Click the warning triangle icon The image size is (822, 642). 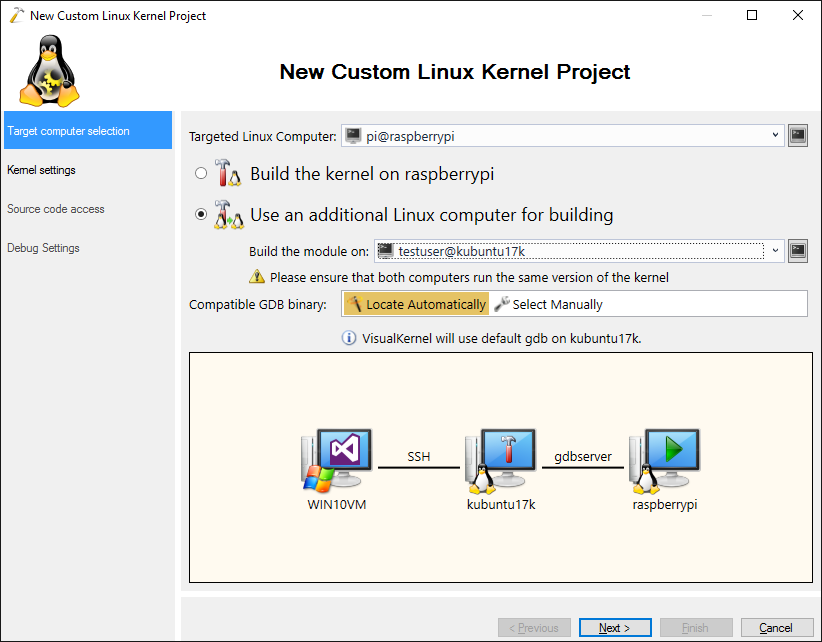click(256, 277)
